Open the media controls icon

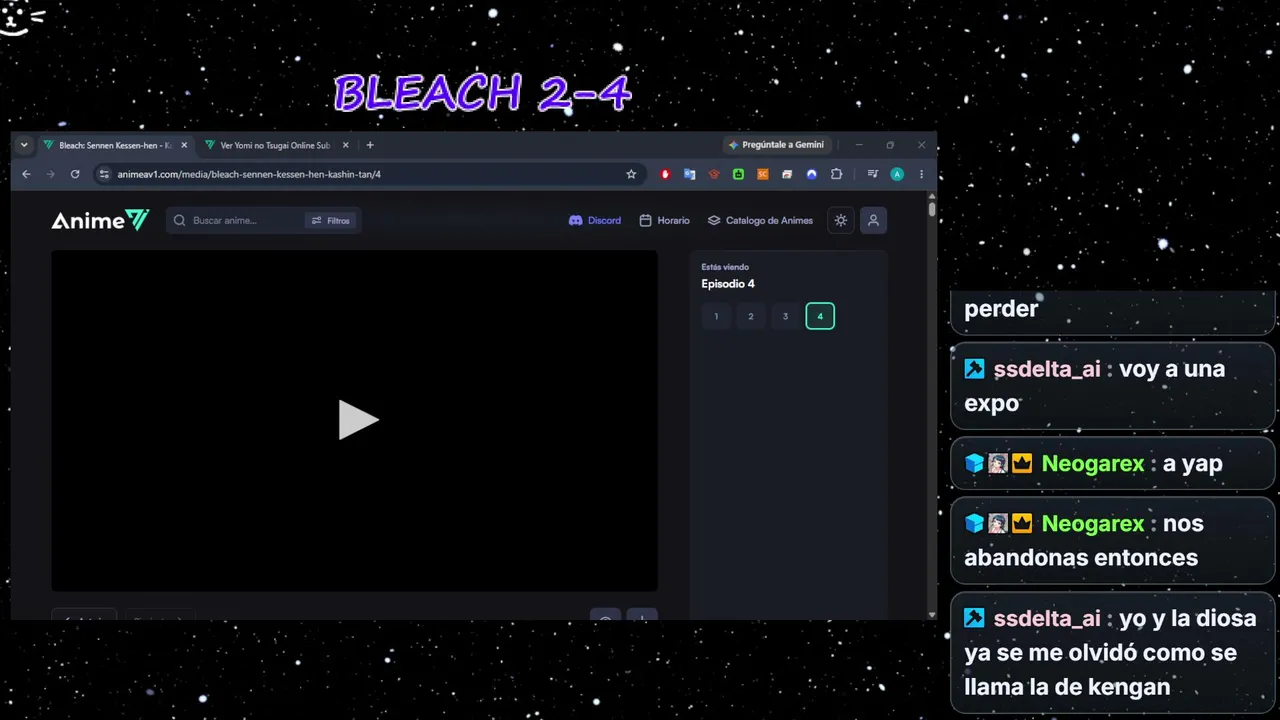pyautogui.click(x=873, y=174)
